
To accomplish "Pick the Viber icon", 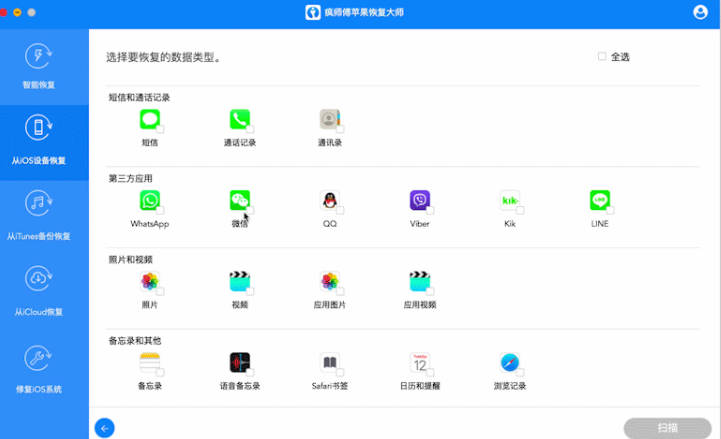I will [420, 200].
